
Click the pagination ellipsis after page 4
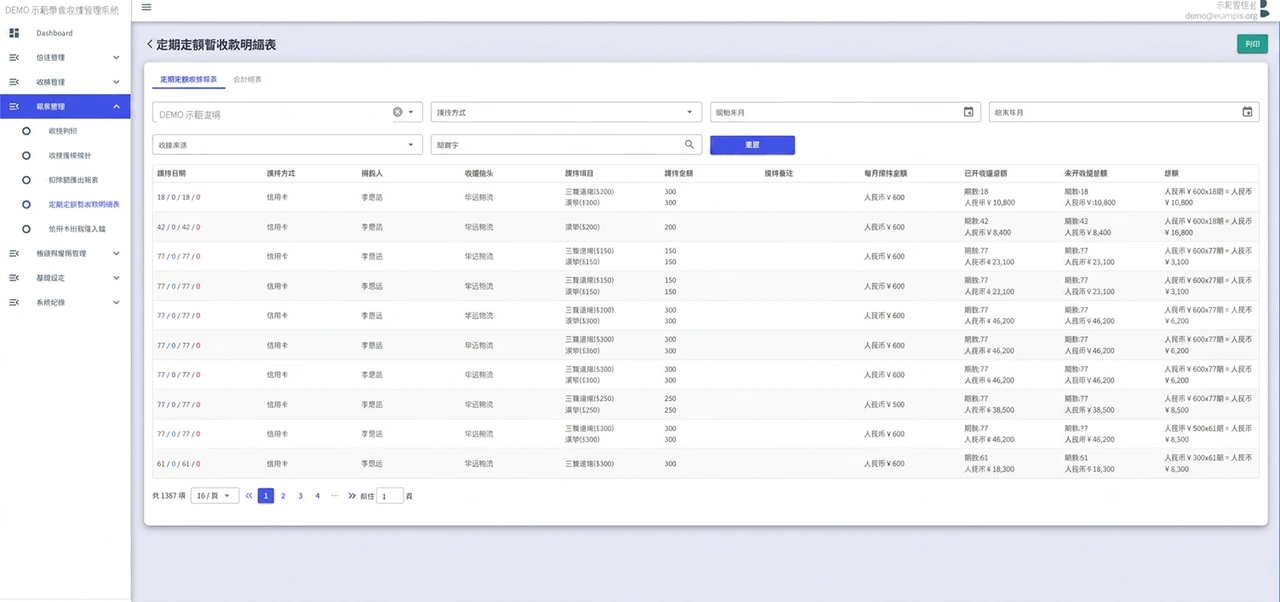(x=335, y=495)
